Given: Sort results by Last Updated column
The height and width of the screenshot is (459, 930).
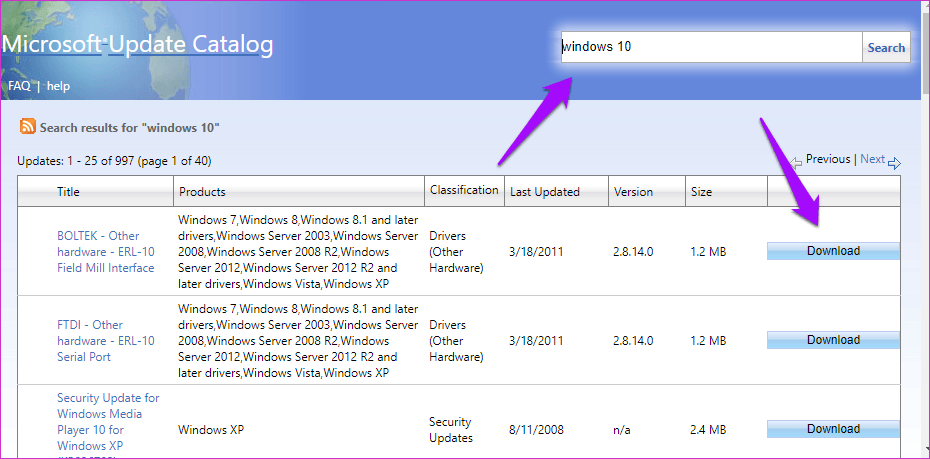Looking at the screenshot, I should click(544, 192).
